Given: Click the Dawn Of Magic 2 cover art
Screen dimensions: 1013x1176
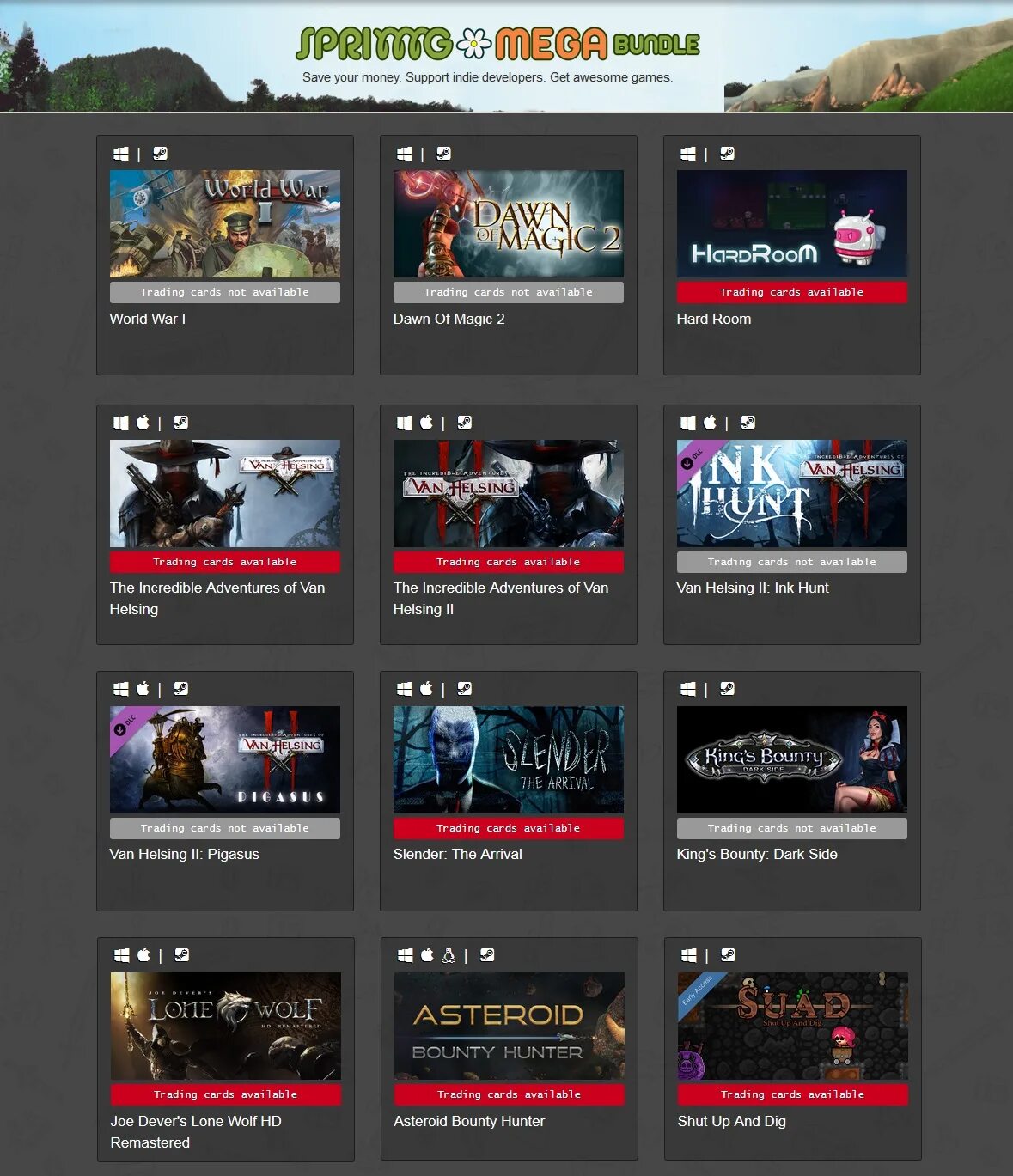Looking at the screenshot, I should coord(508,223).
